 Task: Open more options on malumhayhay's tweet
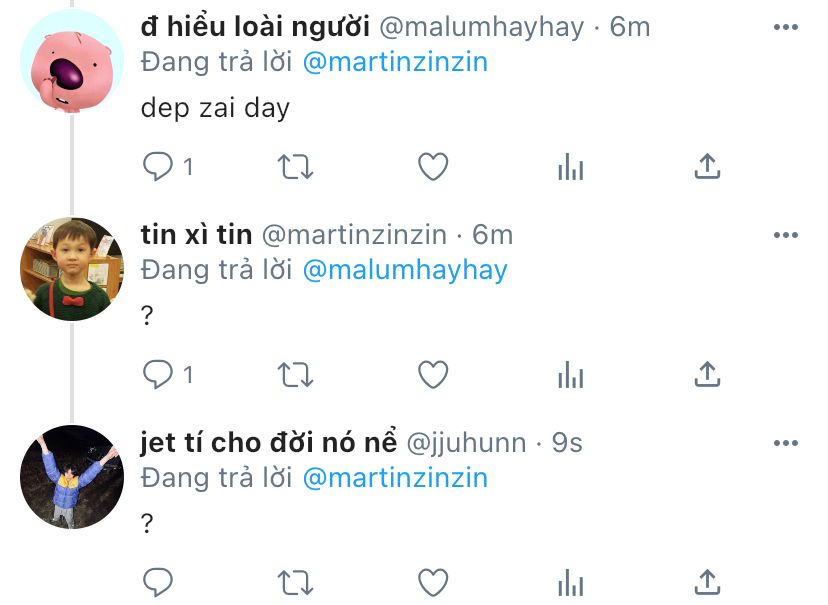(786, 27)
